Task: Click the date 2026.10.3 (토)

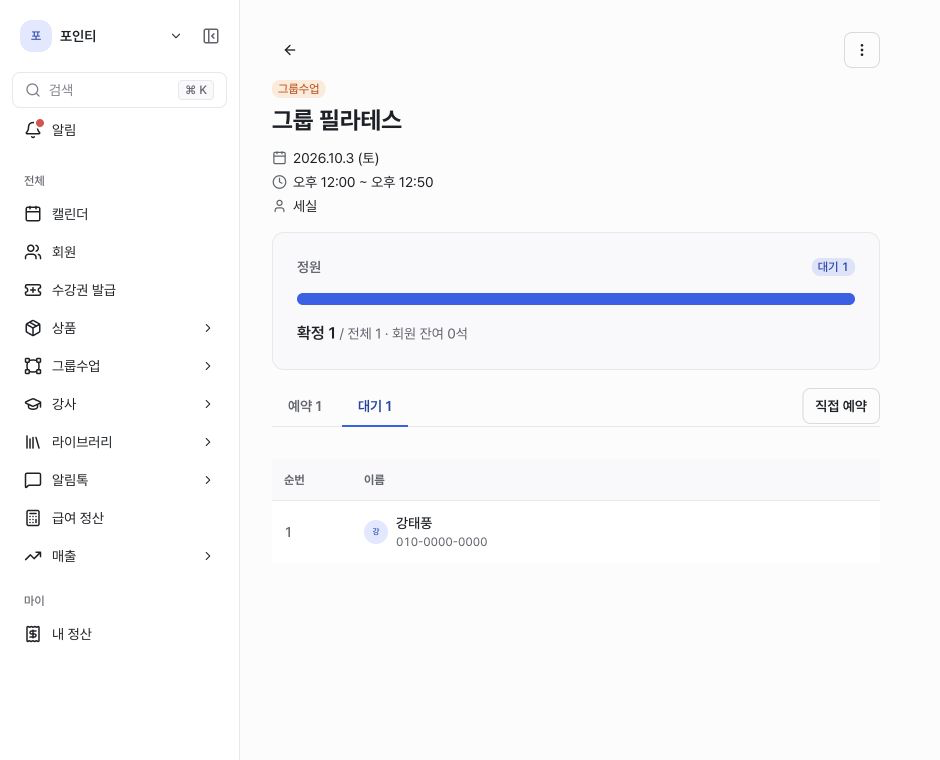Action: coord(336,158)
